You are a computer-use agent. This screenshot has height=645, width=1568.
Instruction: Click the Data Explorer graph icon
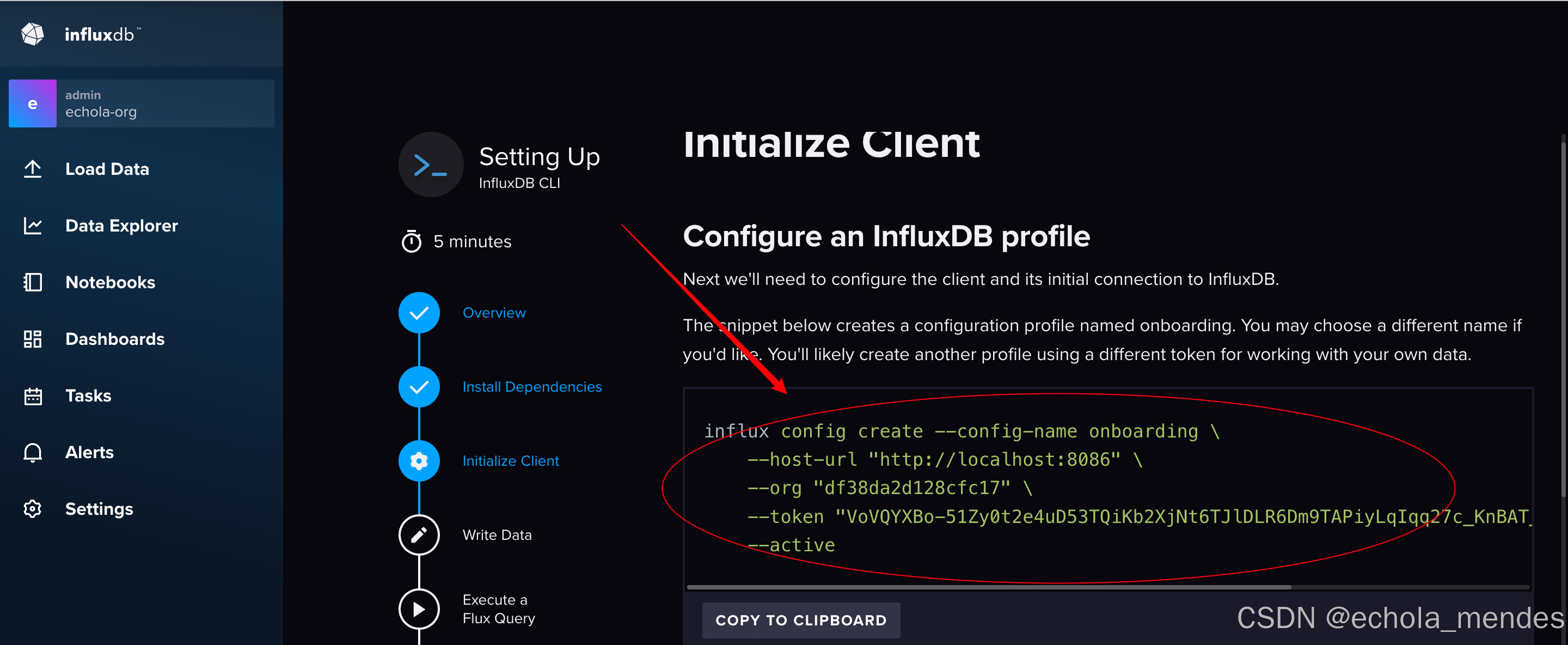(x=33, y=226)
